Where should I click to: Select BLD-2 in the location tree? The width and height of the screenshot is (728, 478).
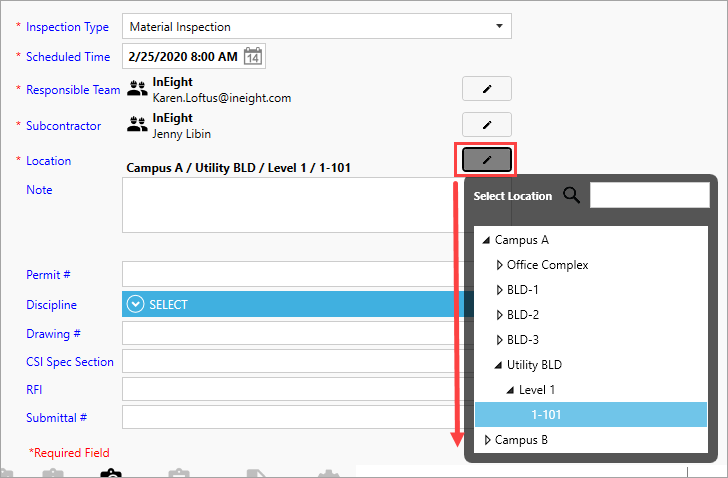[x=523, y=315]
